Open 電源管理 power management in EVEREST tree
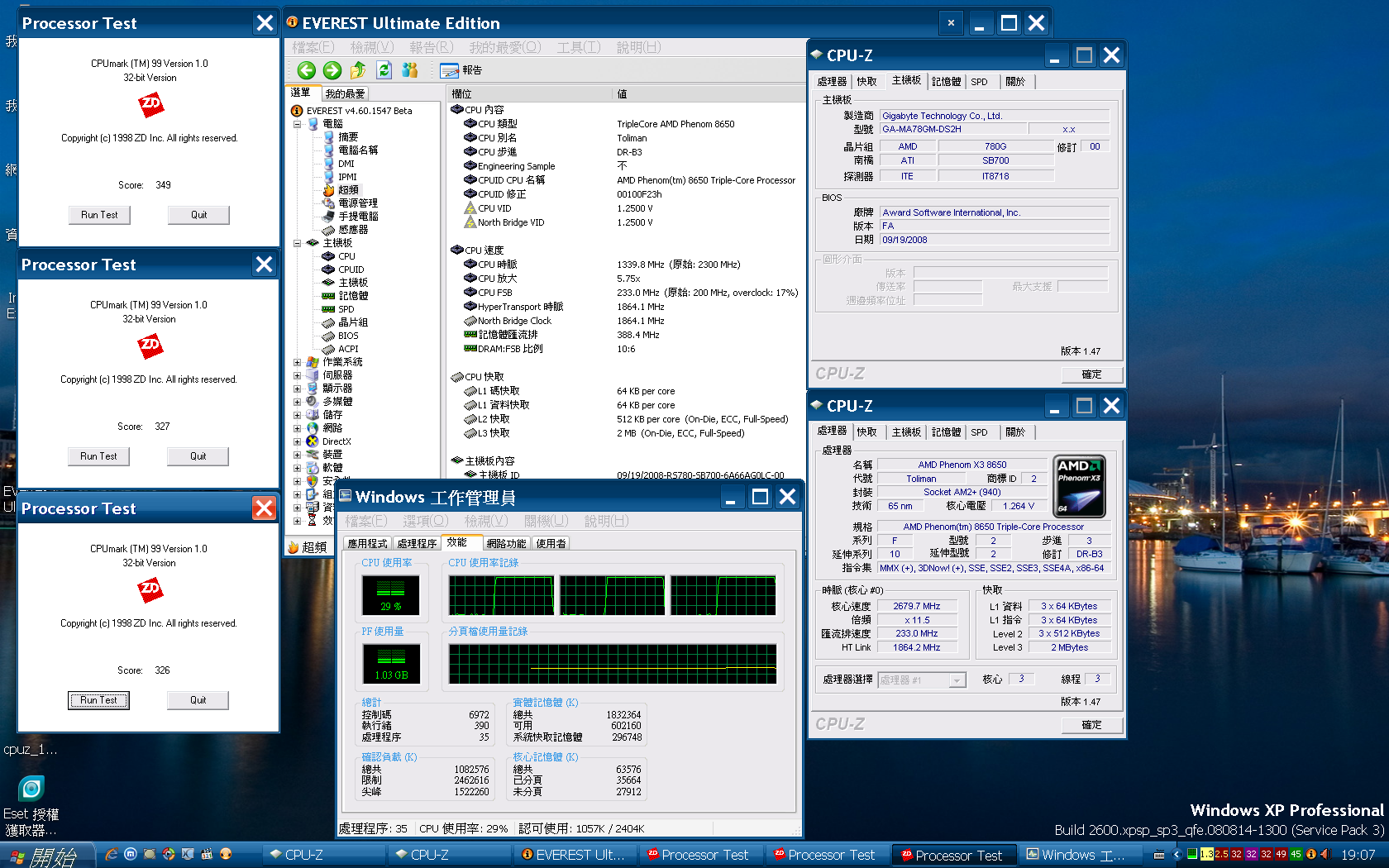1389x868 pixels. (x=351, y=203)
